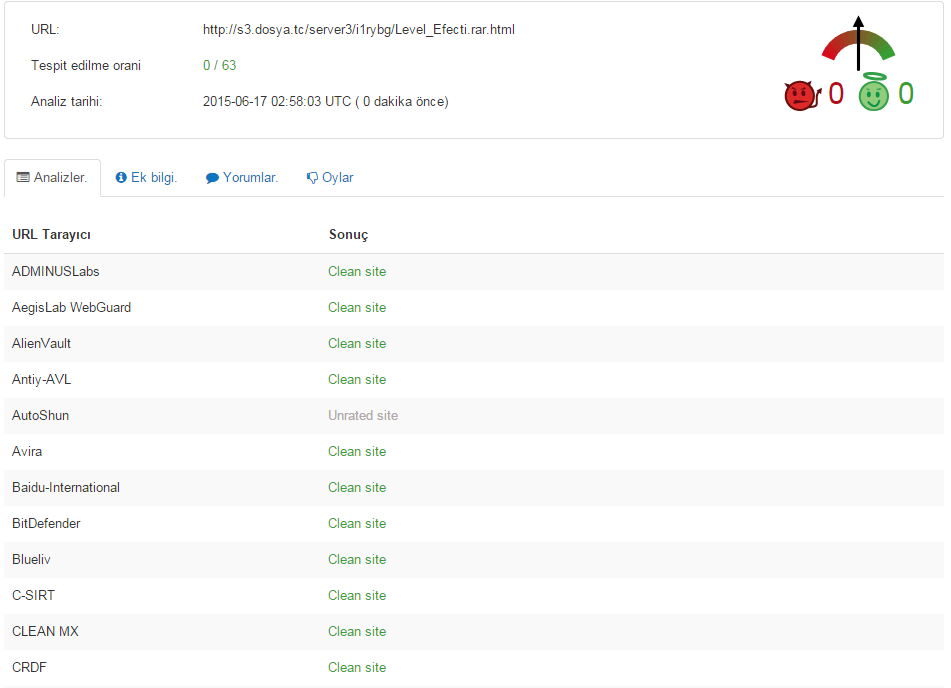The width and height of the screenshot is (951, 688).
Task: Click Clean site result for Baidu-International
Action: (x=357, y=487)
